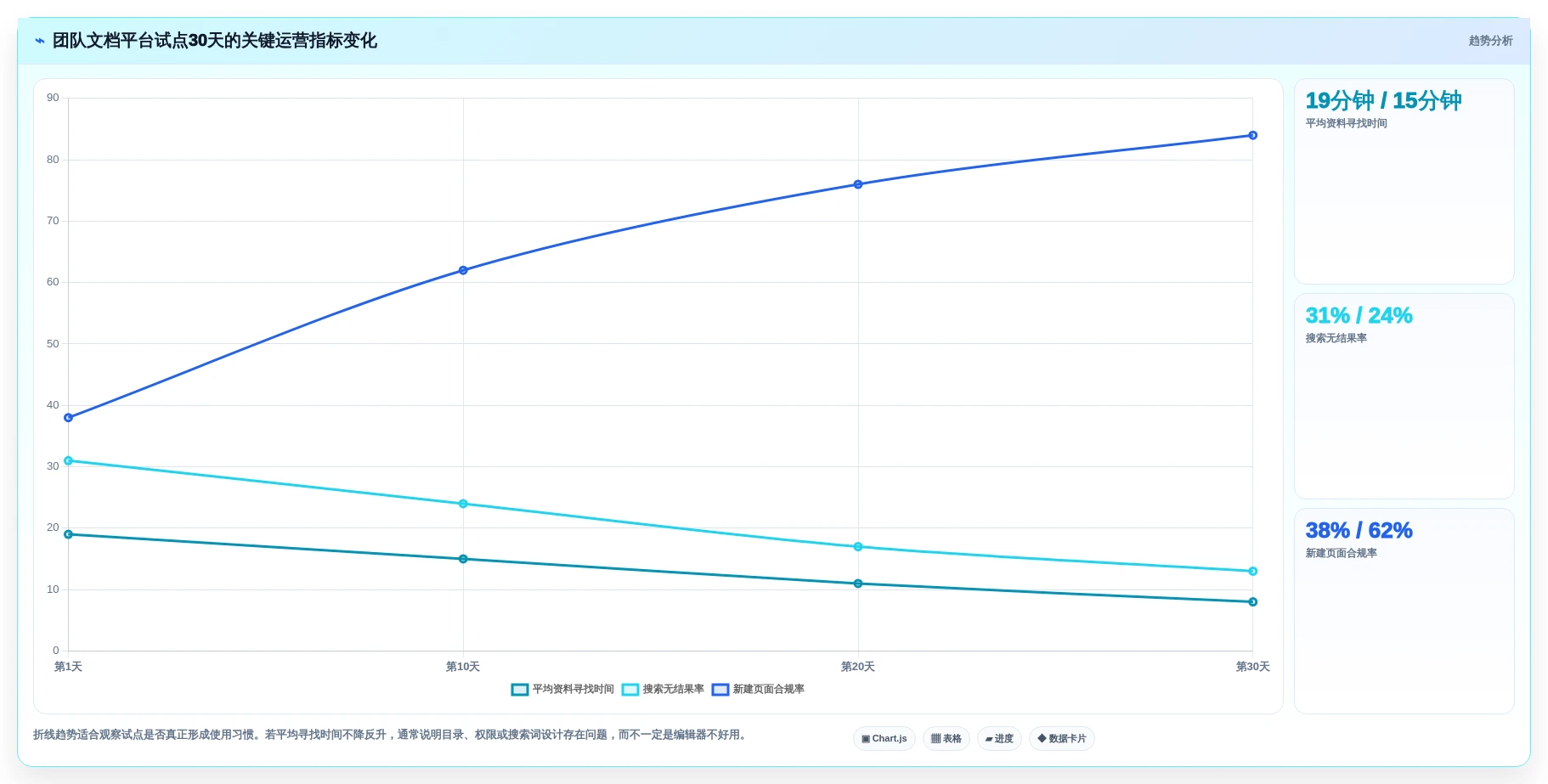Toggle the 平均资料寻找时间 legend item

(x=562, y=689)
